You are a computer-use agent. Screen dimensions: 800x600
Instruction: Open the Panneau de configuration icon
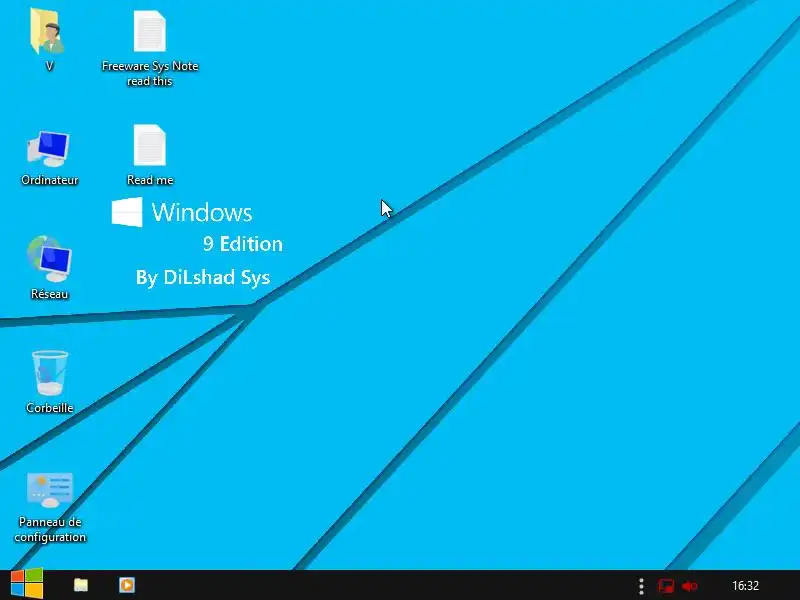(49, 490)
